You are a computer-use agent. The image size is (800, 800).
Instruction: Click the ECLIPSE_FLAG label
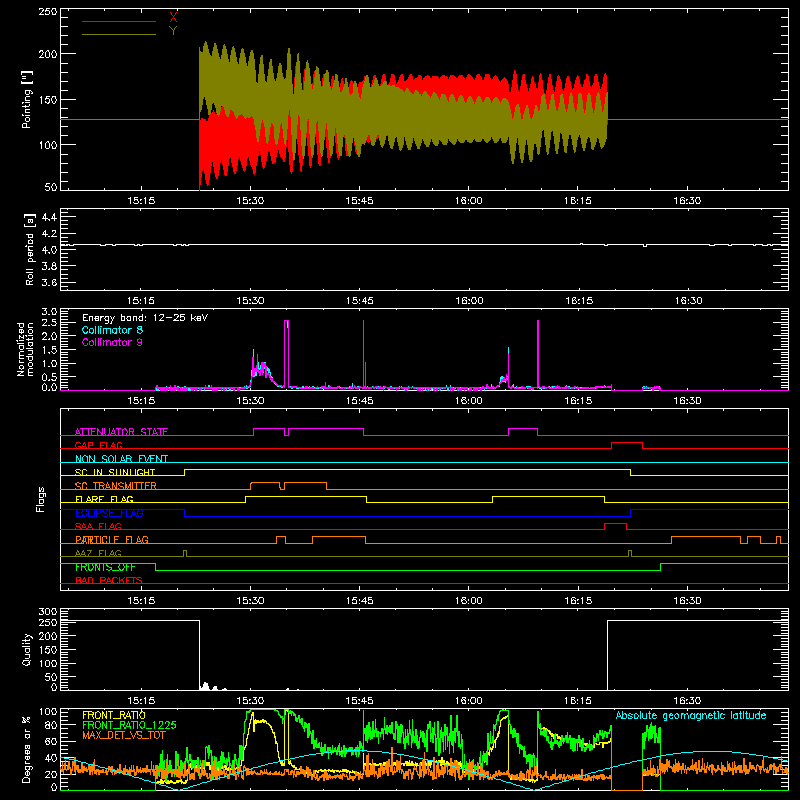coord(109,513)
